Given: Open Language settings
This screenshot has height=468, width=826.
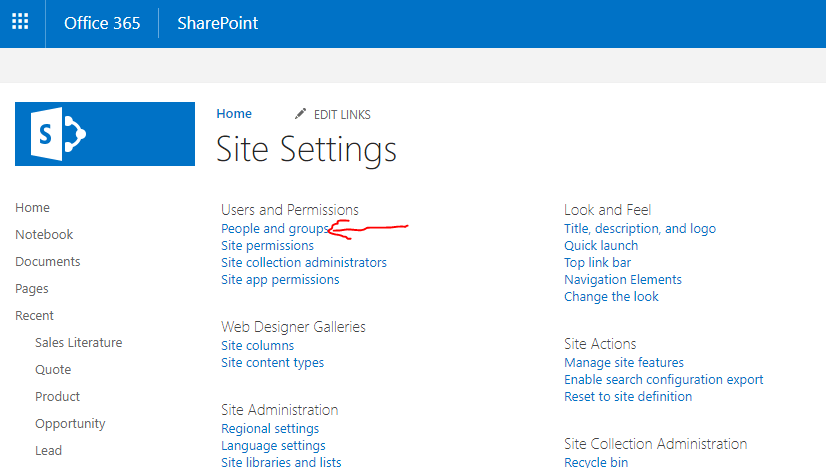Looking at the screenshot, I should coord(273,446).
